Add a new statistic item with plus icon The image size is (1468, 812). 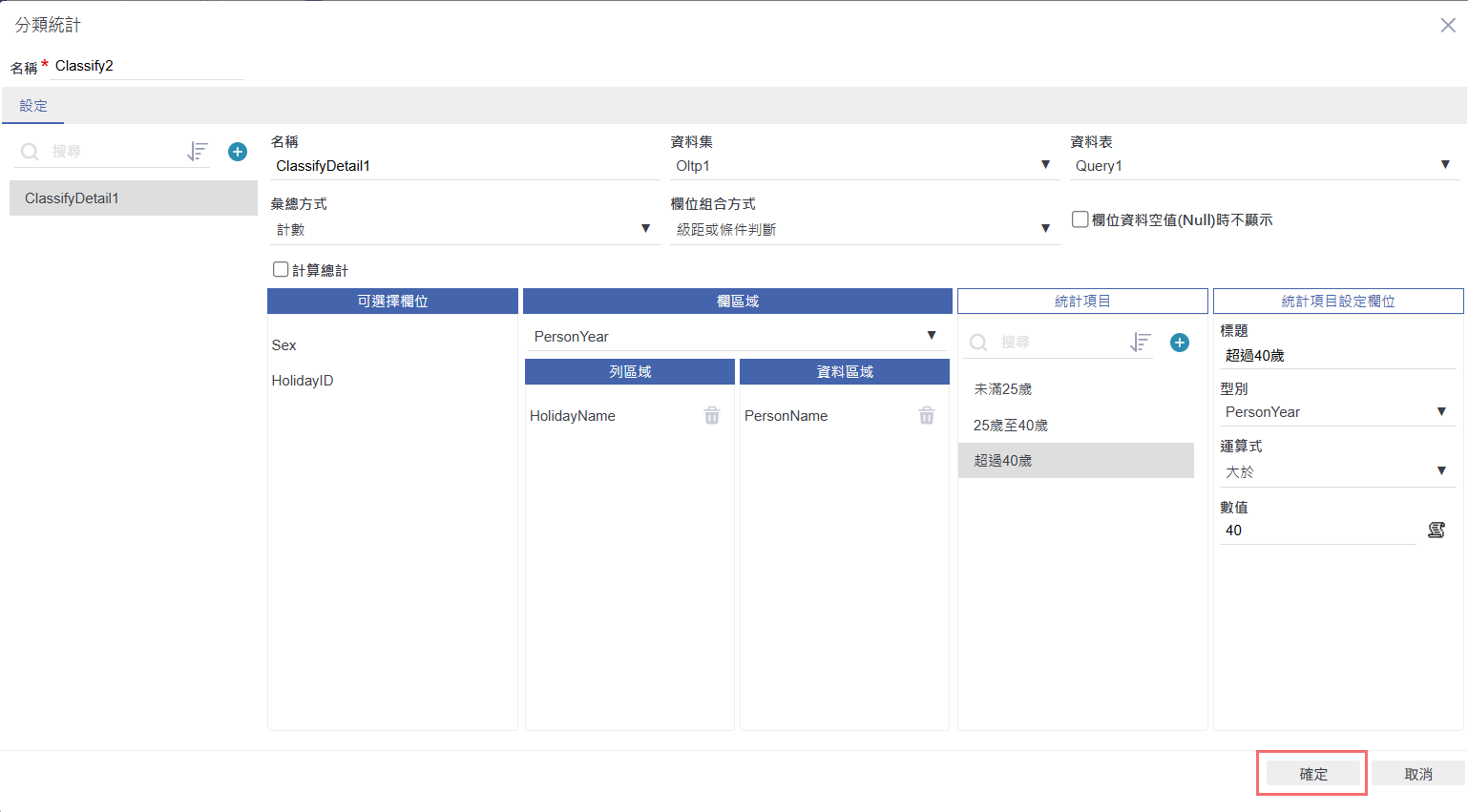click(x=1180, y=343)
